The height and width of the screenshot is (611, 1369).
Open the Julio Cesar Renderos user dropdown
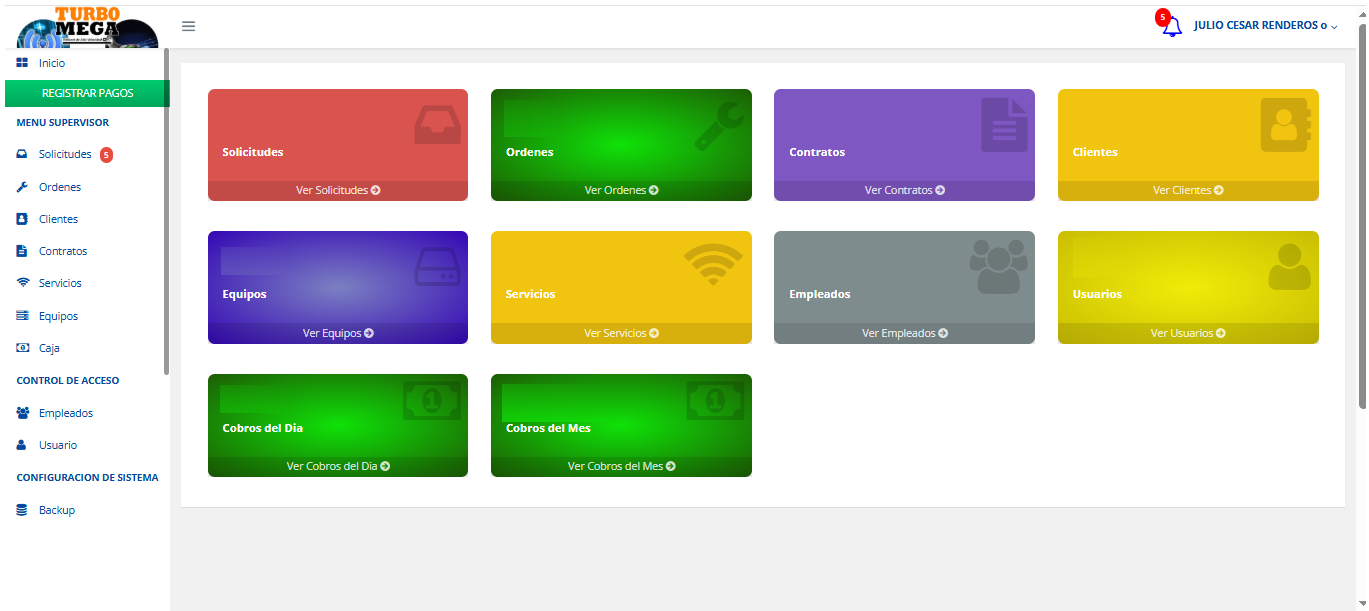pyautogui.click(x=1265, y=26)
